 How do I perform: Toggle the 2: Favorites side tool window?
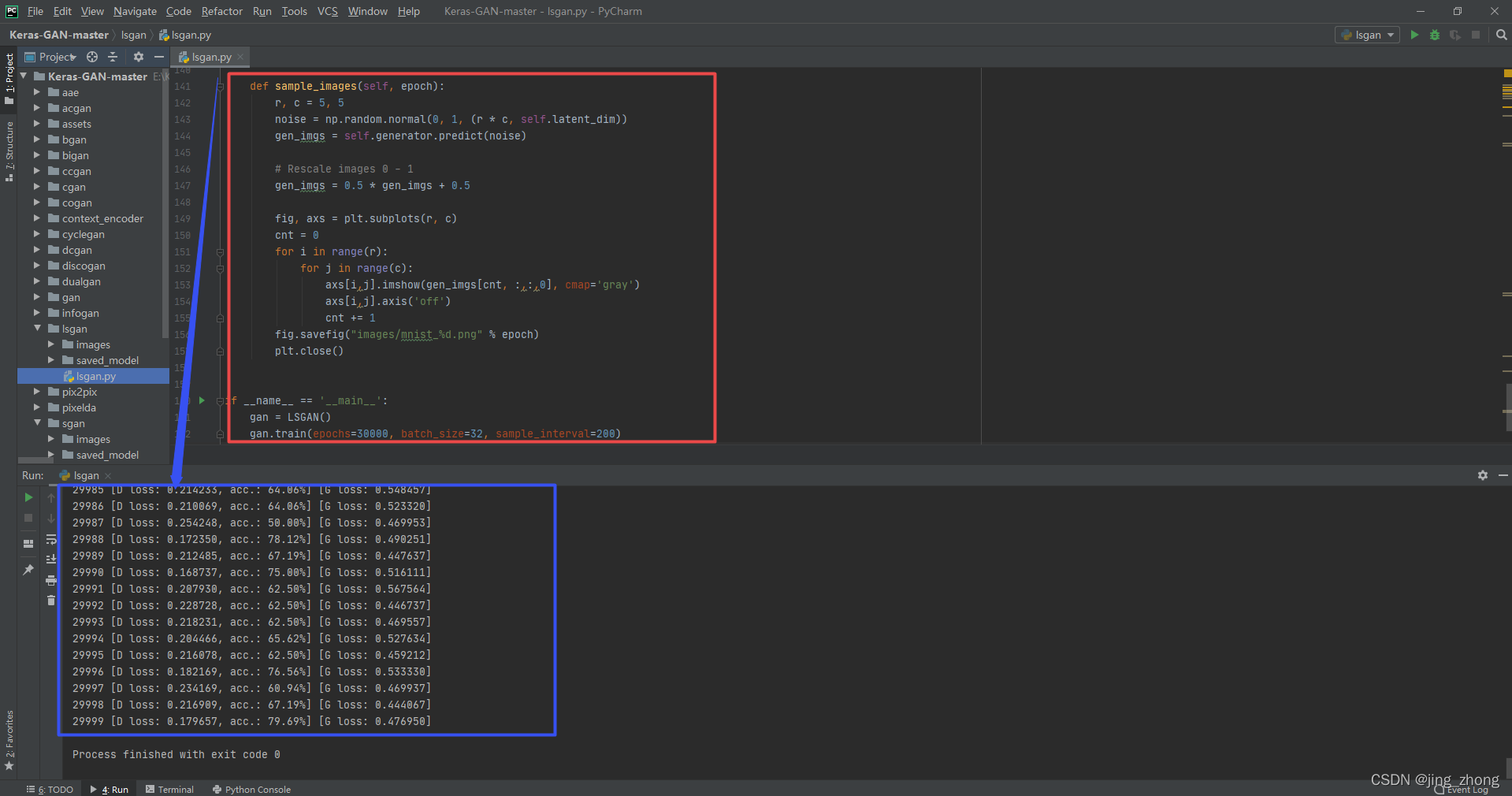(9, 741)
